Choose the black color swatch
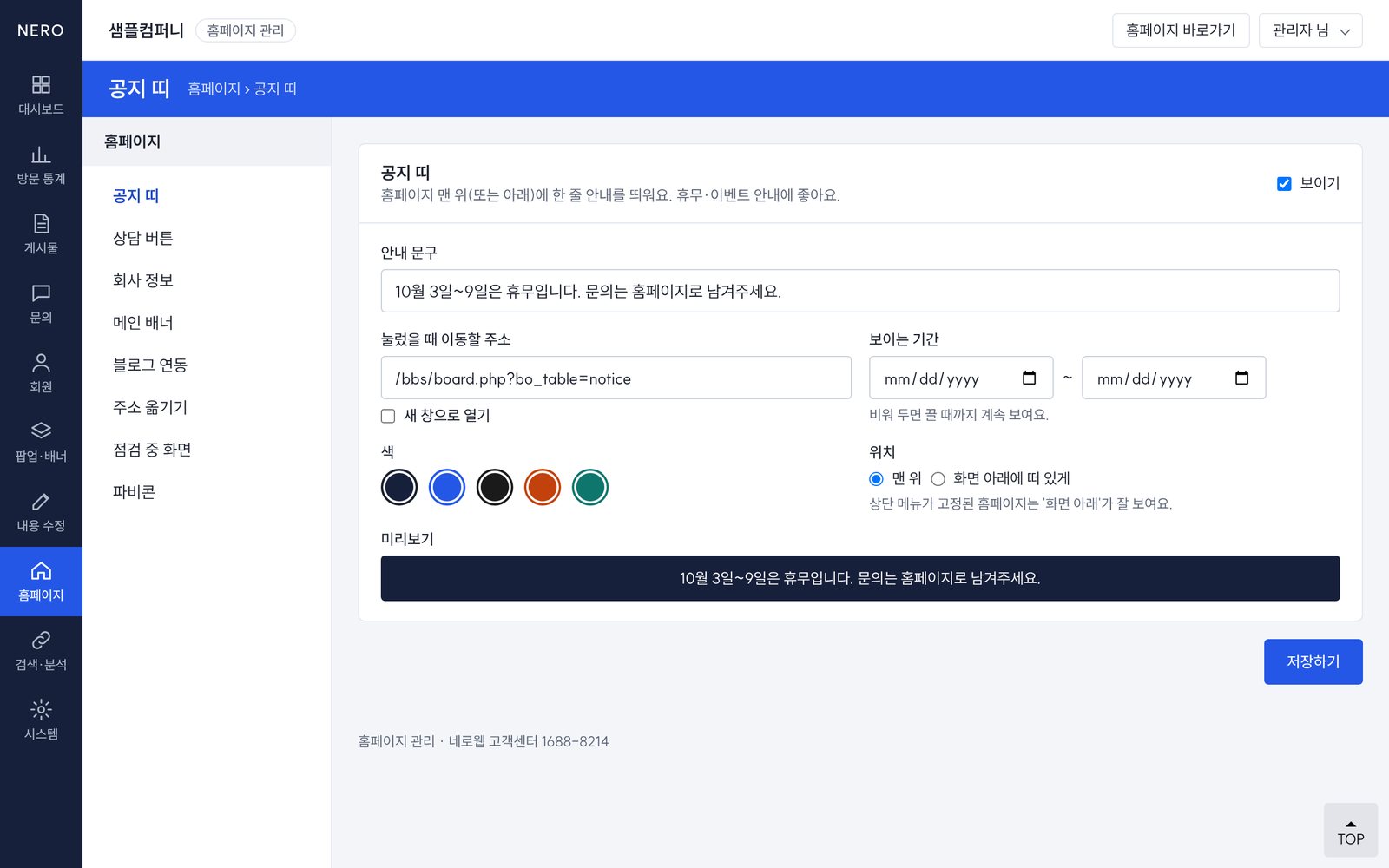Viewport: 1389px width, 868px height. (495, 487)
